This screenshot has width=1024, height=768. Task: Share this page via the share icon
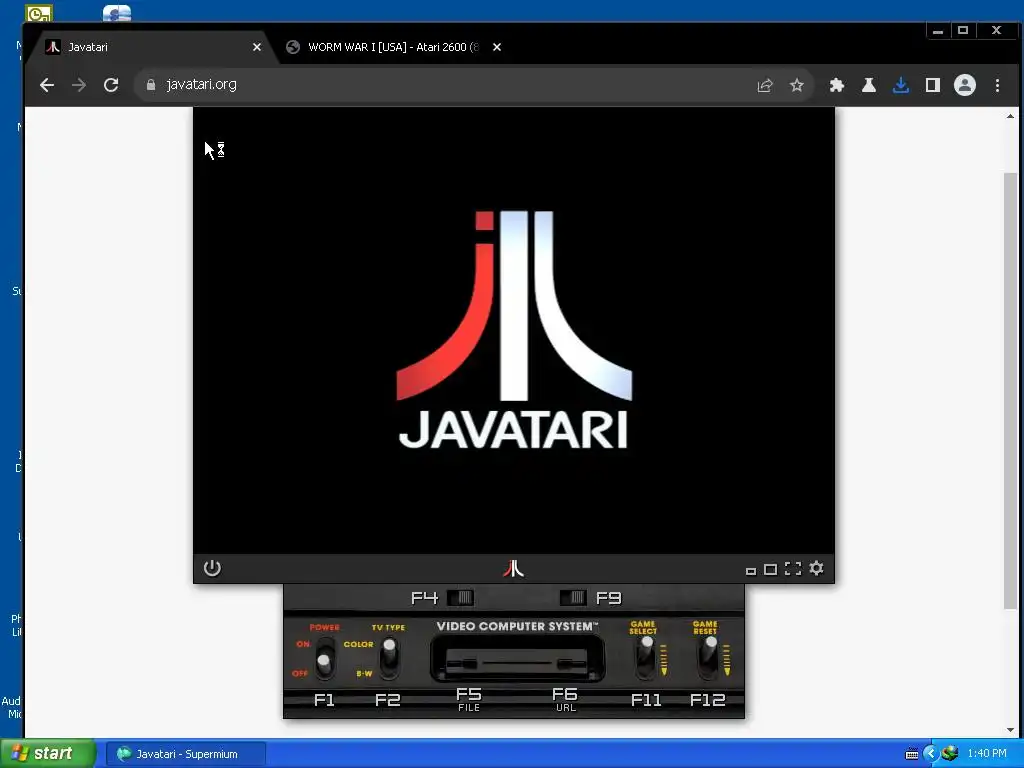pyautogui.click(x=765, y=85)
